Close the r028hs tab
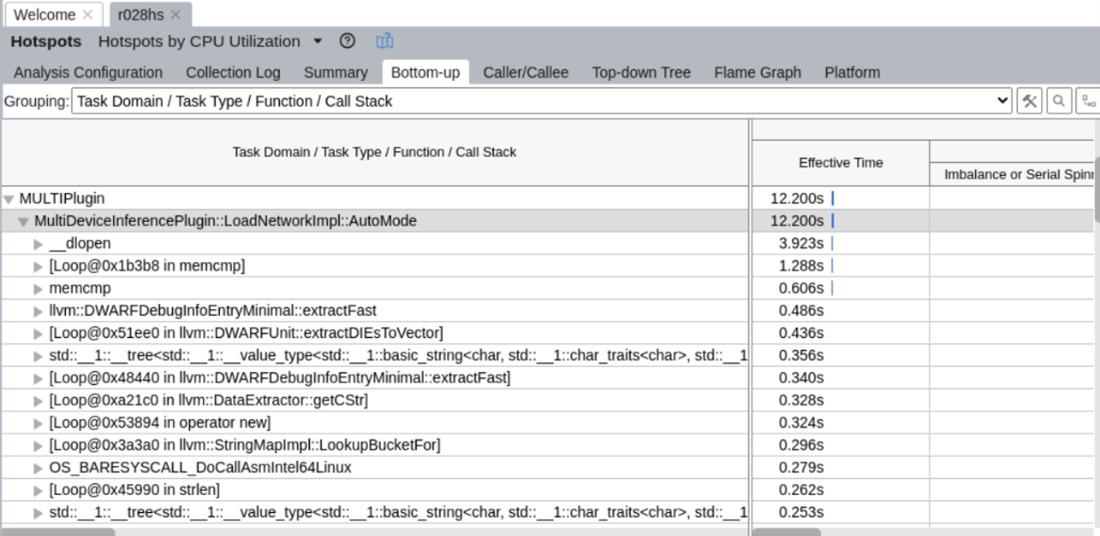The width and height of the screenshot is (1100, 536). (x=175, y=15)
